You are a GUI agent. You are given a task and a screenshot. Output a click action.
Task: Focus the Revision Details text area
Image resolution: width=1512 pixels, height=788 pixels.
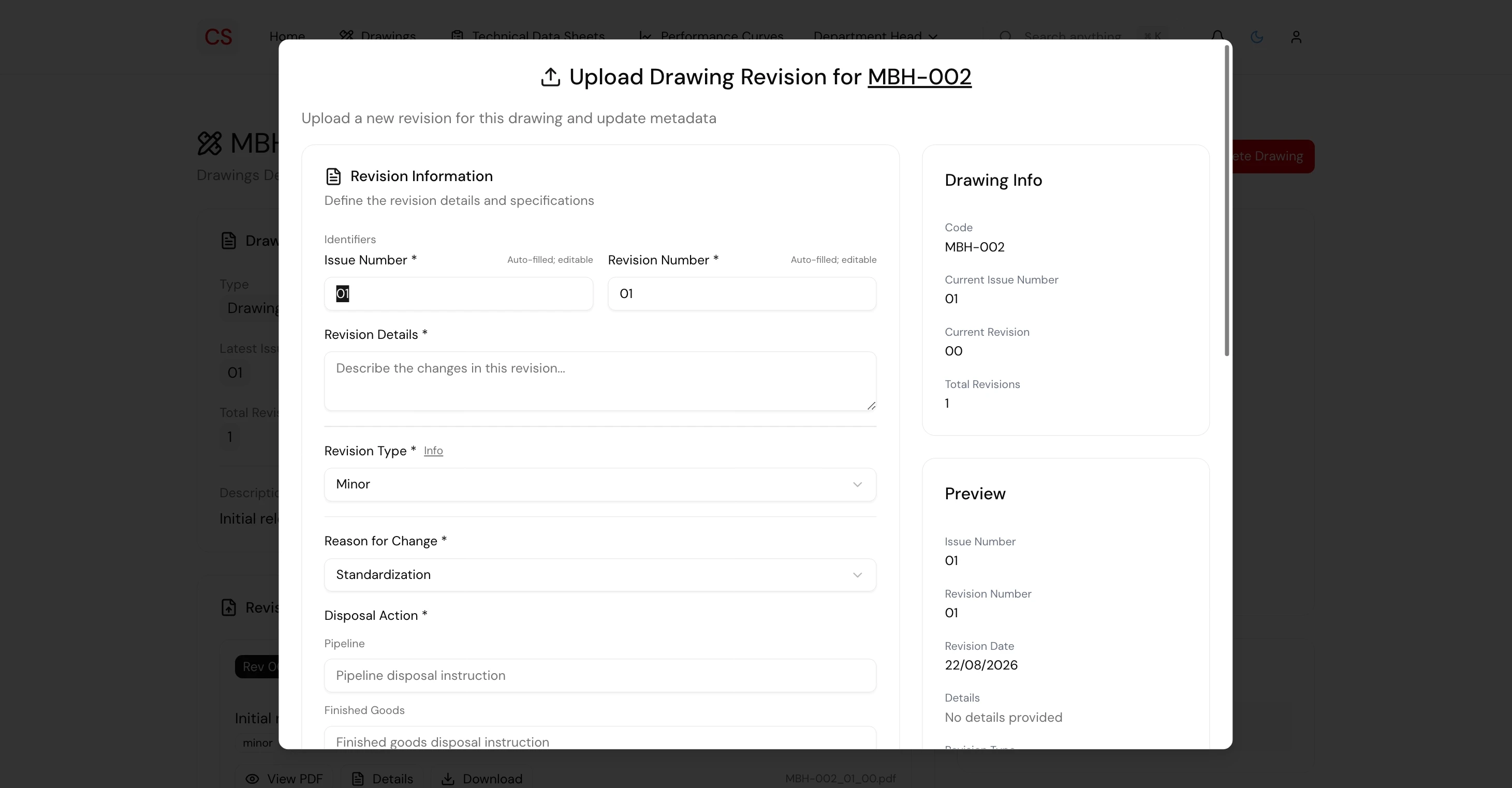[600, 381]
